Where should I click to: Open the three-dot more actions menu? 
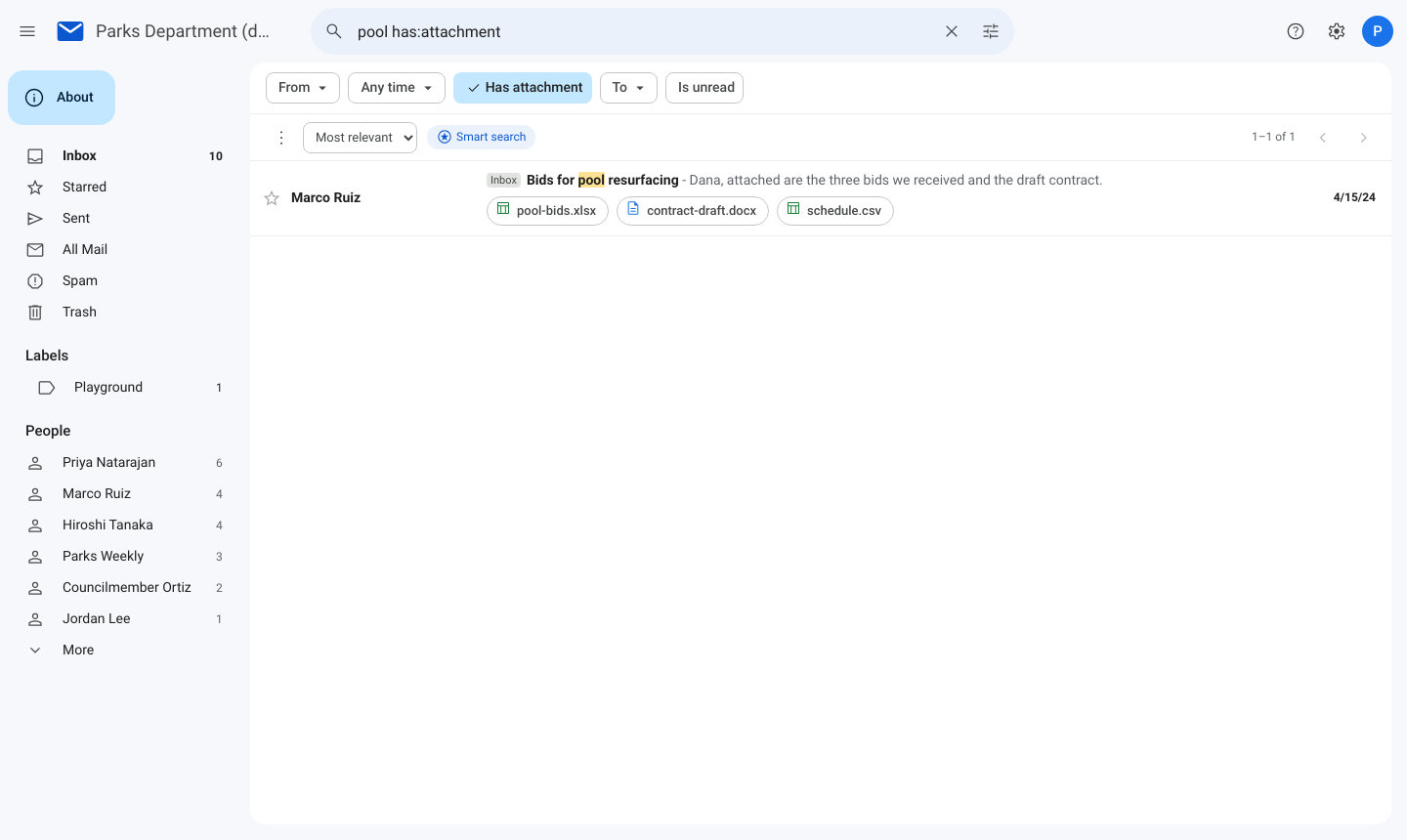click(x=281, y=138)
